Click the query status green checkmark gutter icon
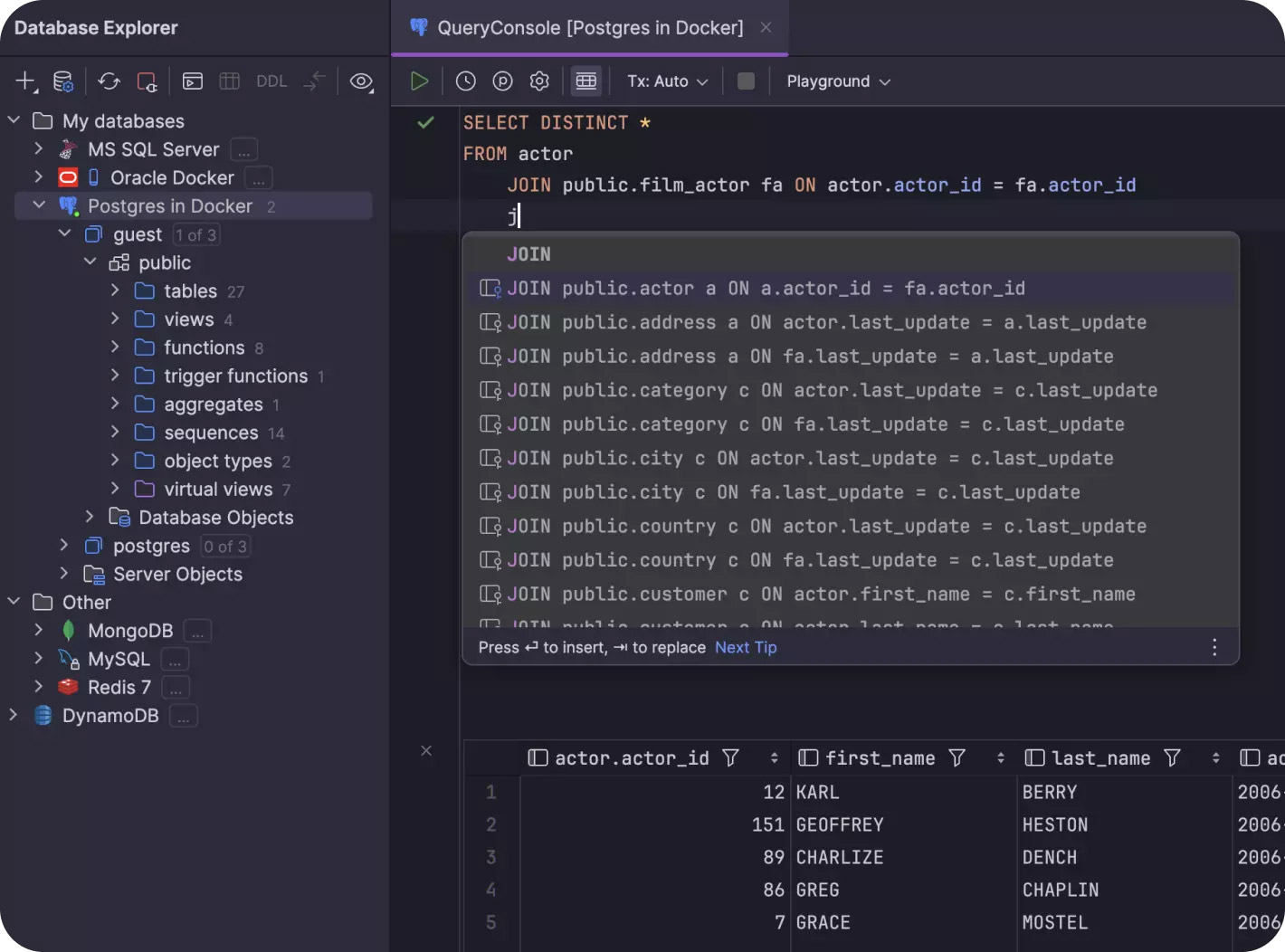1285x952 pixels. coord(425,122)
